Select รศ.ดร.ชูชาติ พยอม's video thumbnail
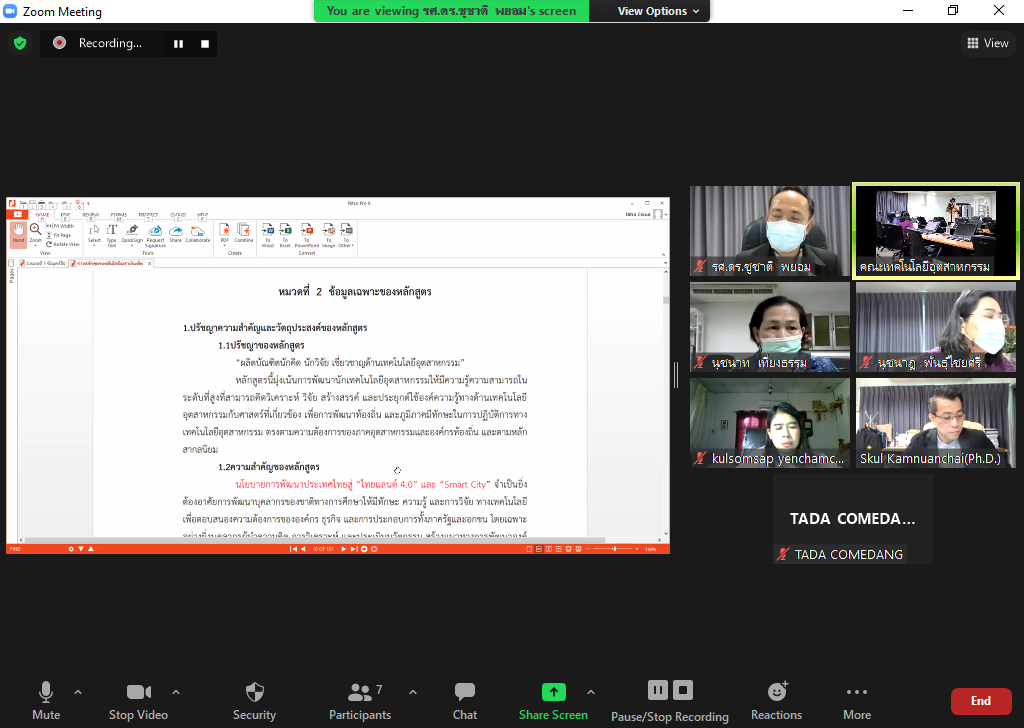 click(770, 230)
